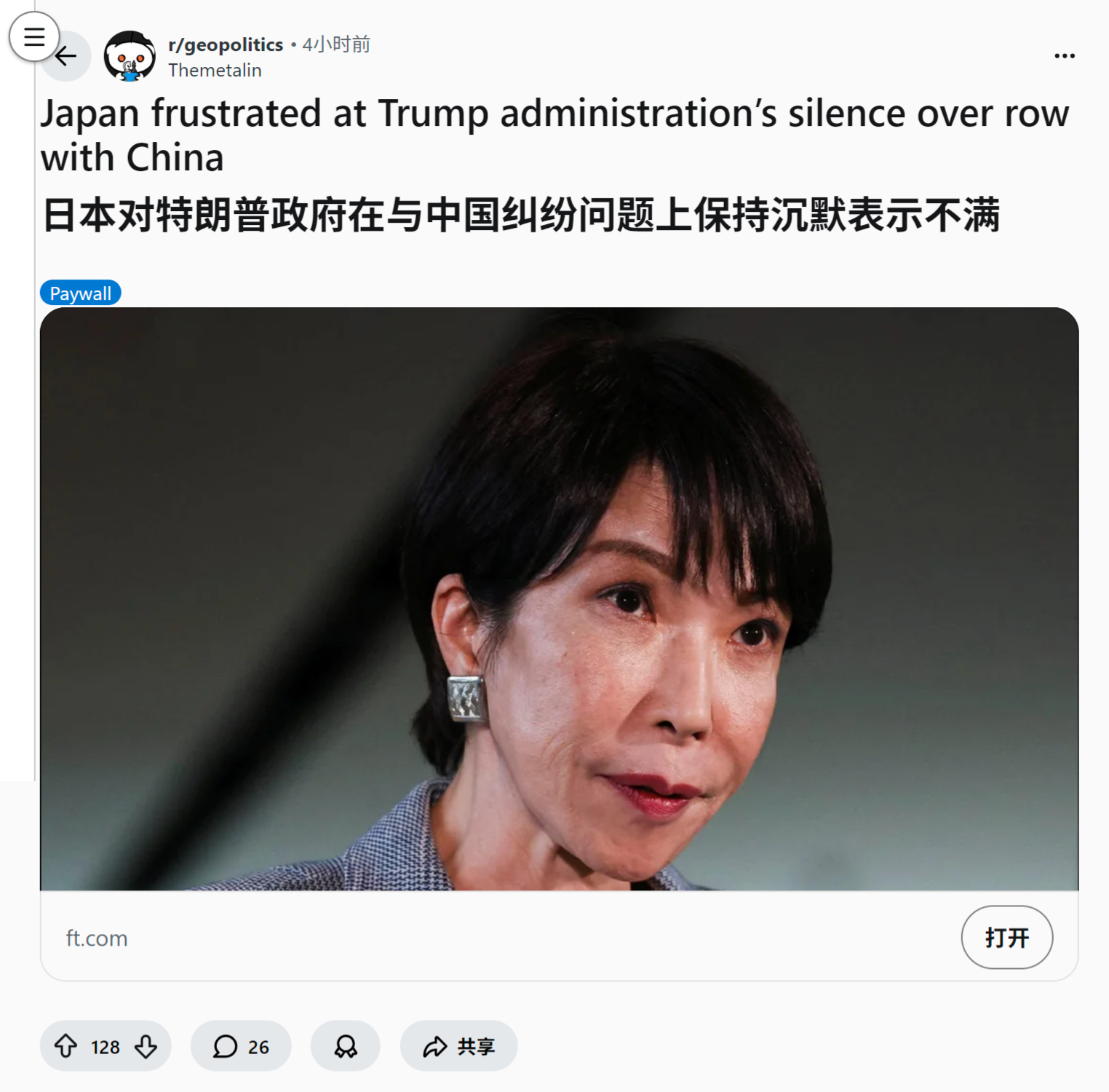Open the hamburger sidebar menu
The height and width of the screenshot is (1092, 1109).
point(34,36)
